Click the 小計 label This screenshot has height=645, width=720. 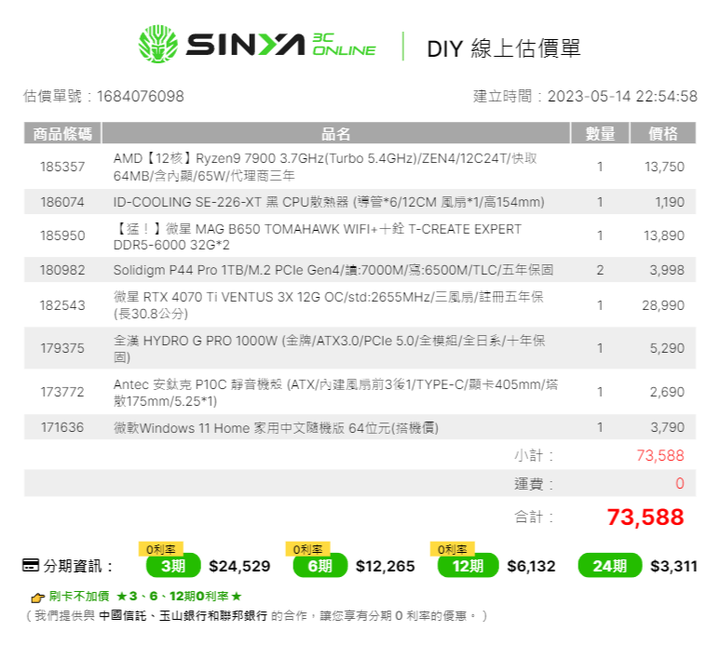point(534,455)
